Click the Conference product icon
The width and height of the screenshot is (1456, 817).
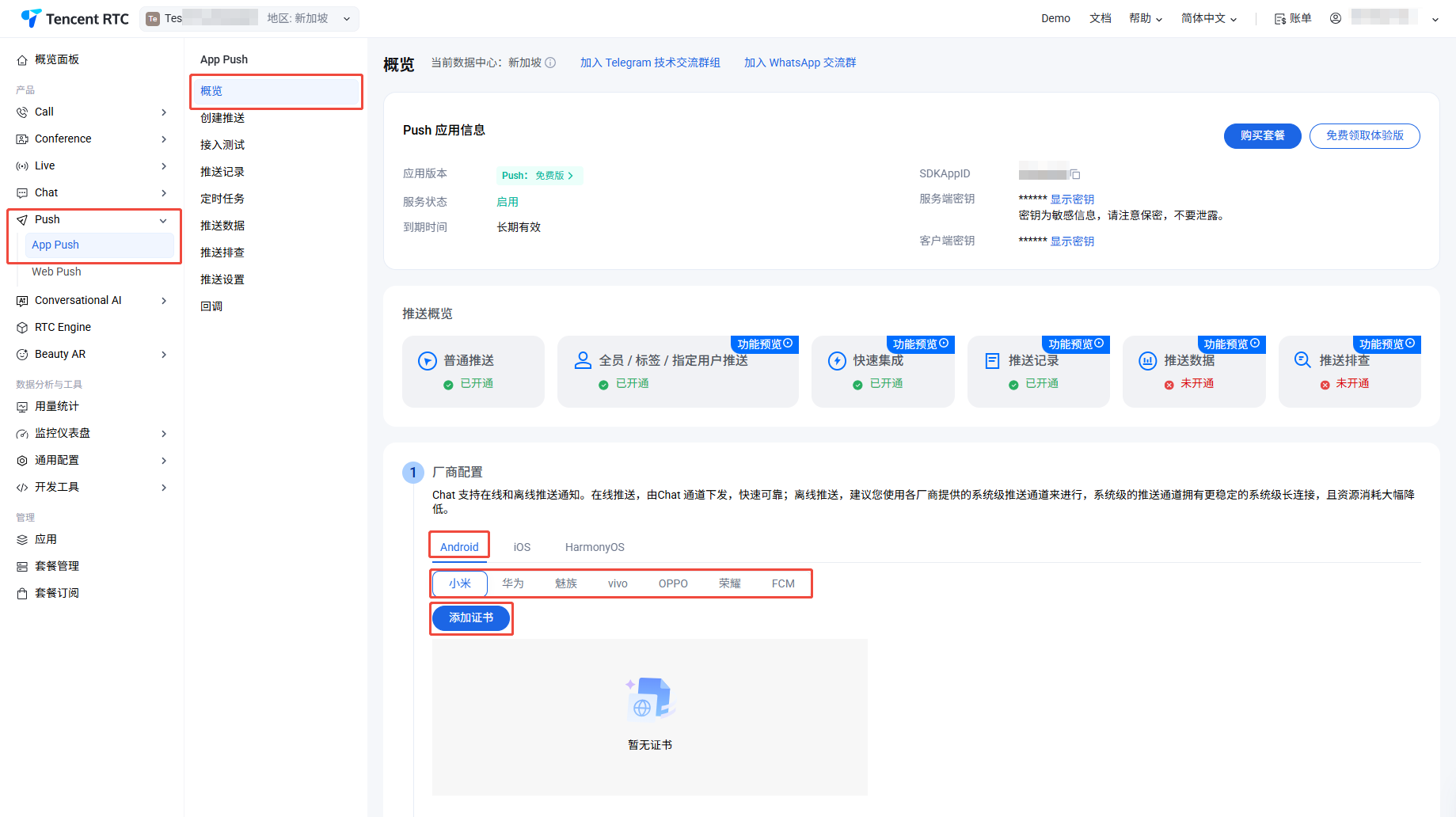(22, 139)
